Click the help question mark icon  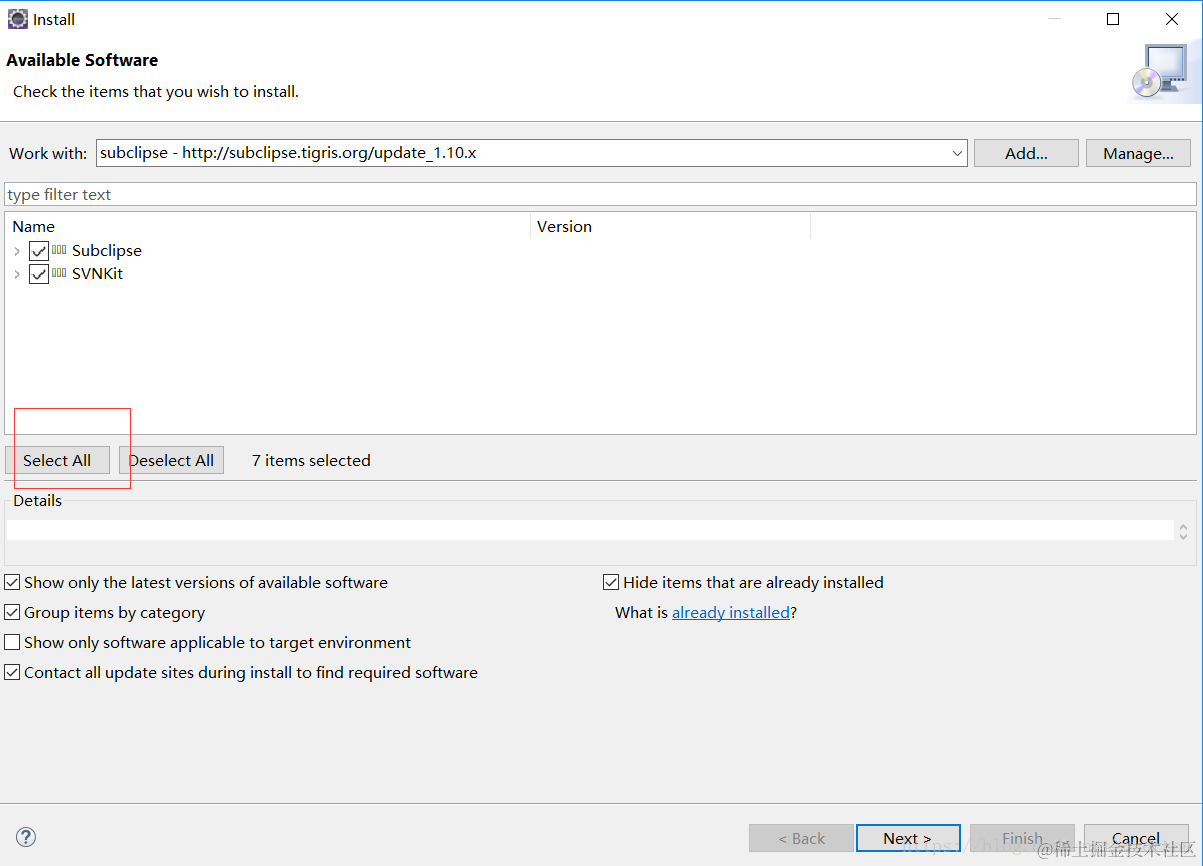(26, 837)
